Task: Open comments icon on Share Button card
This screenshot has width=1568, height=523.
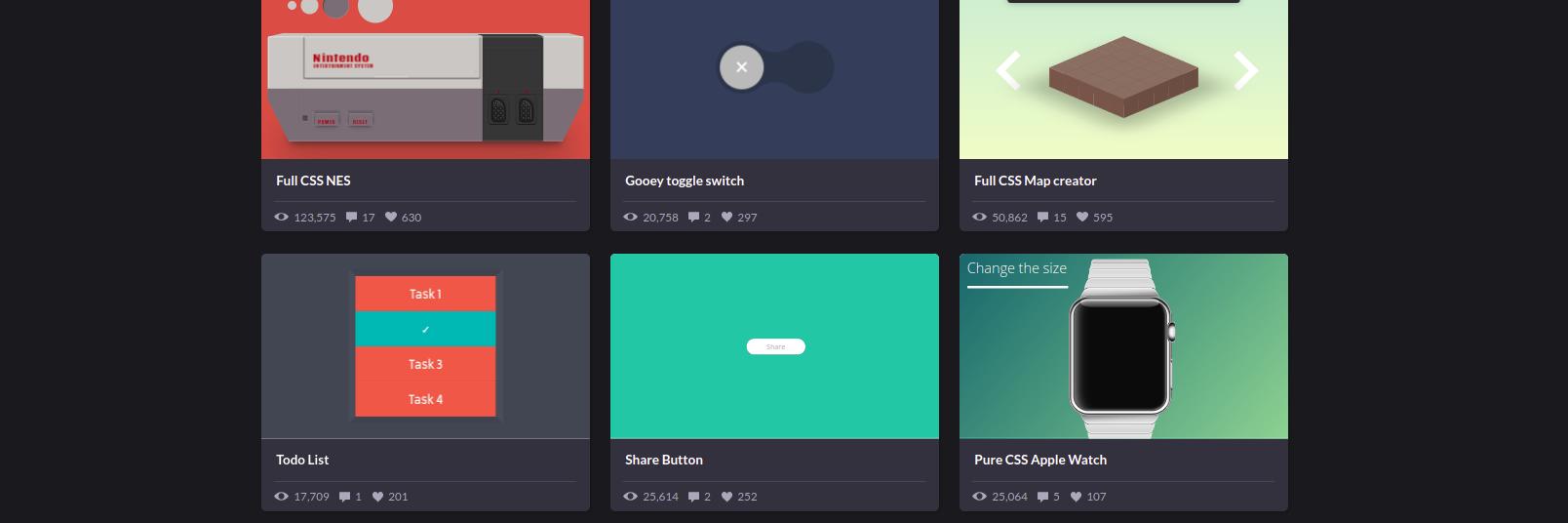Action: [693, 496]
